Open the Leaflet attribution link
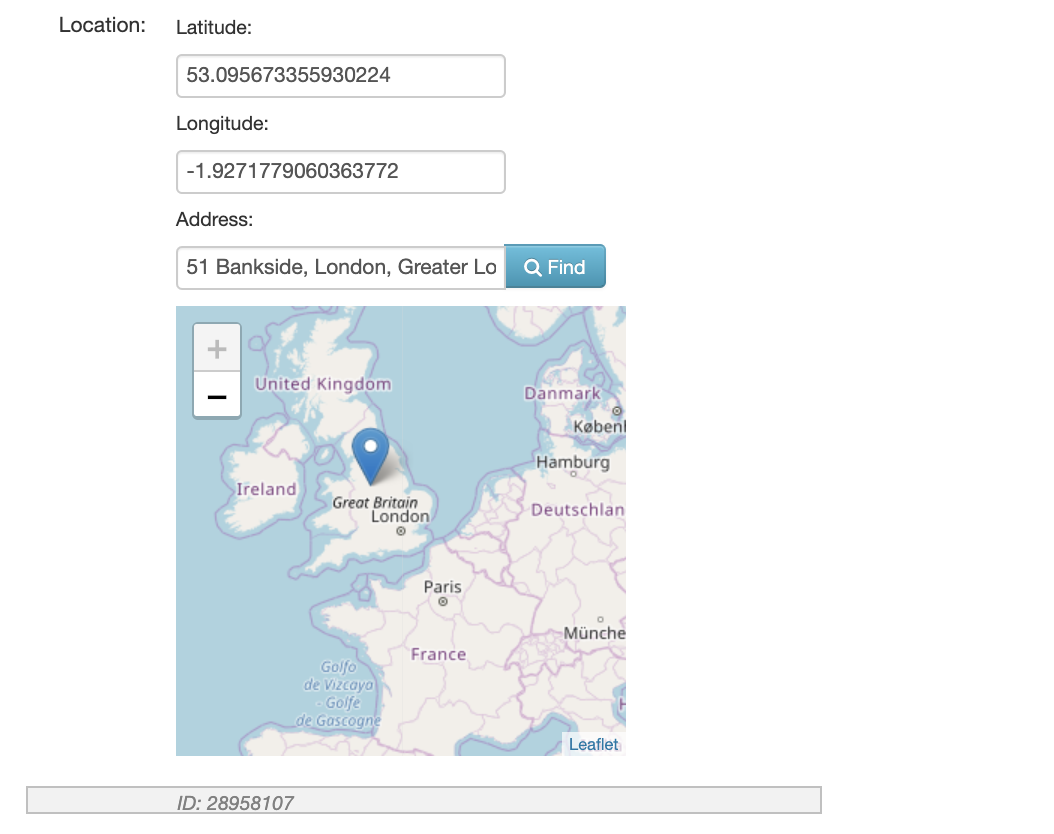This screenshot has height=834, width=1054. pos(593,745)
